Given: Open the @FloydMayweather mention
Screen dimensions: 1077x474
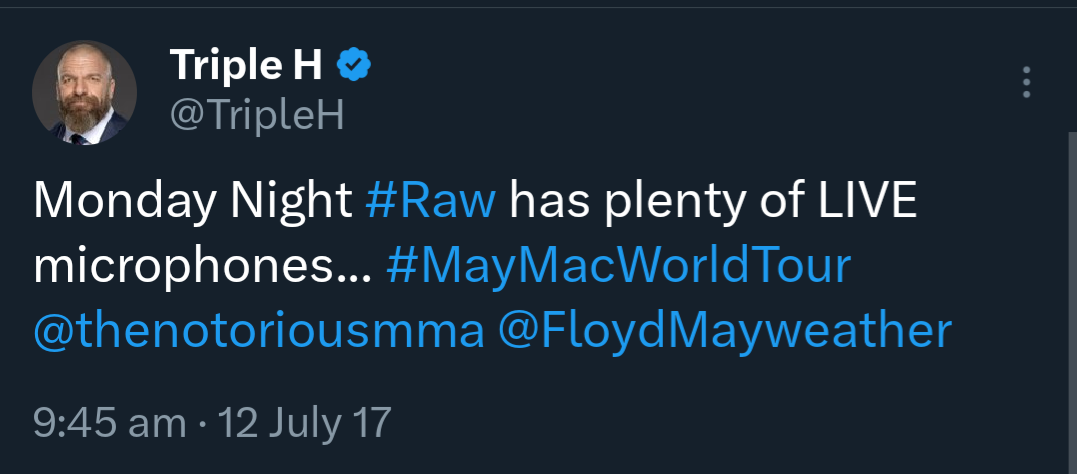Looking at the screenshot, I should click(x=726, y=331).
